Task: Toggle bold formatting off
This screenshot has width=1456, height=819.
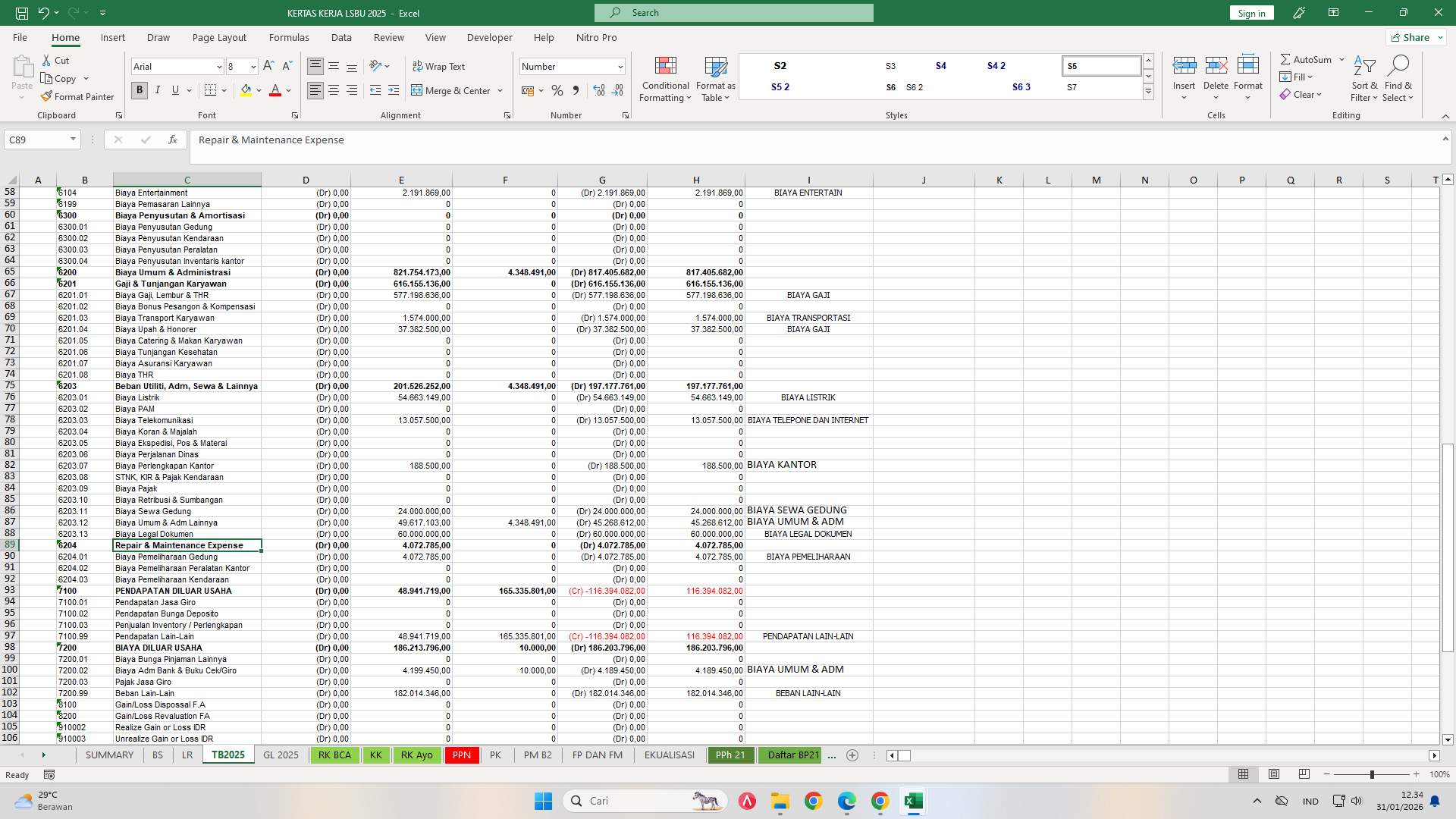Action: (139, 90)
